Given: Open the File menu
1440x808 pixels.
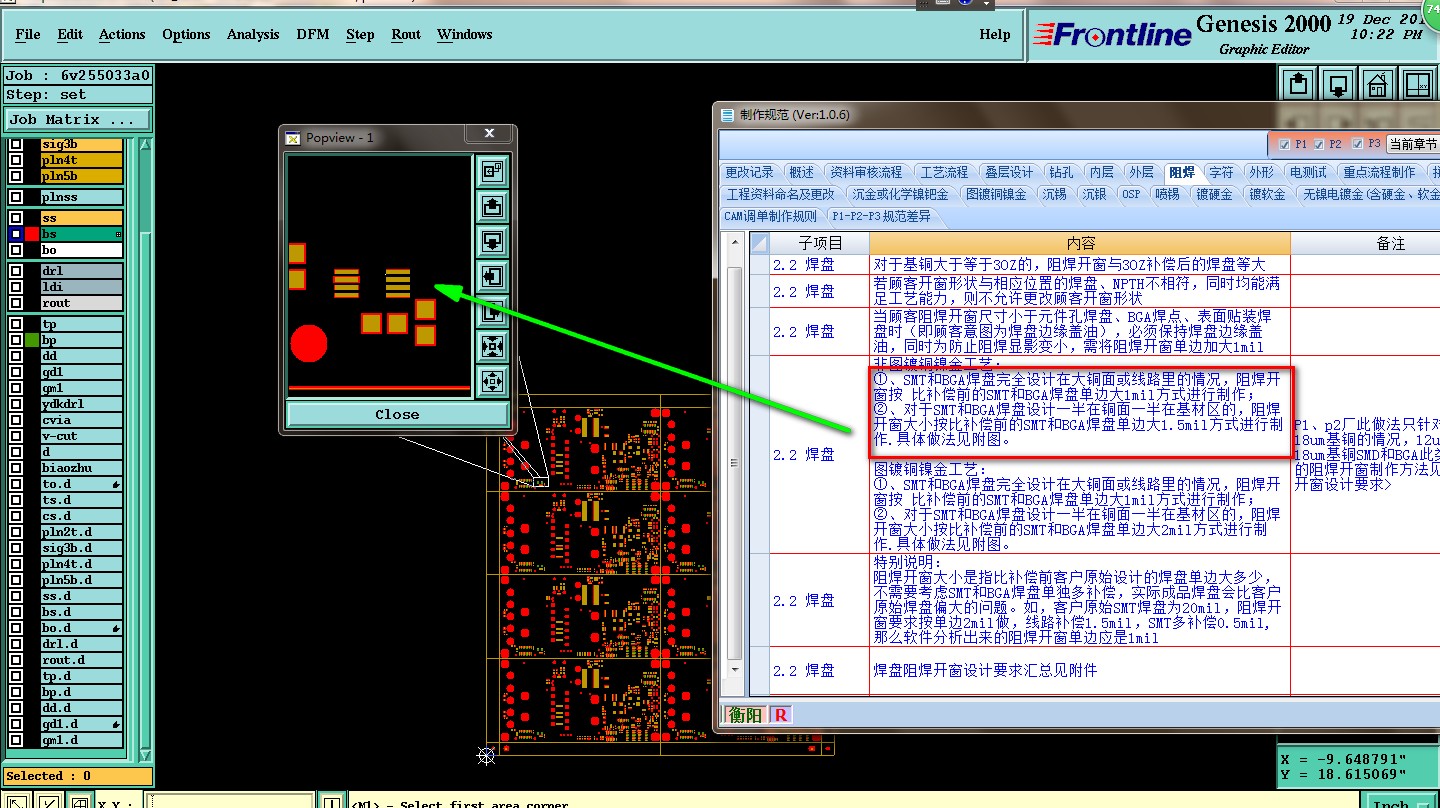Looking at the screenshot, I should (28, 34).
